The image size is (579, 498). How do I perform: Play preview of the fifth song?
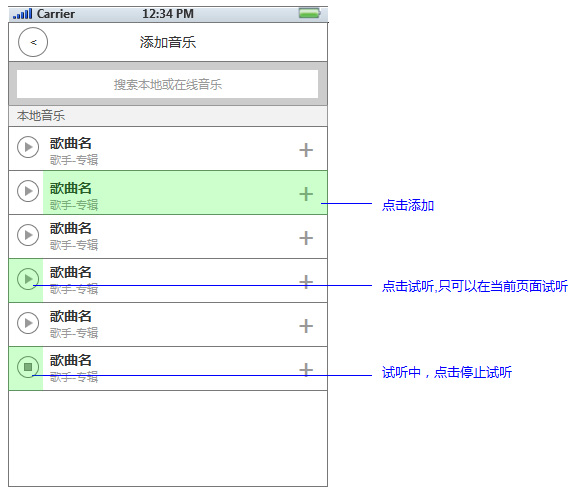click(x=28, y=323)
